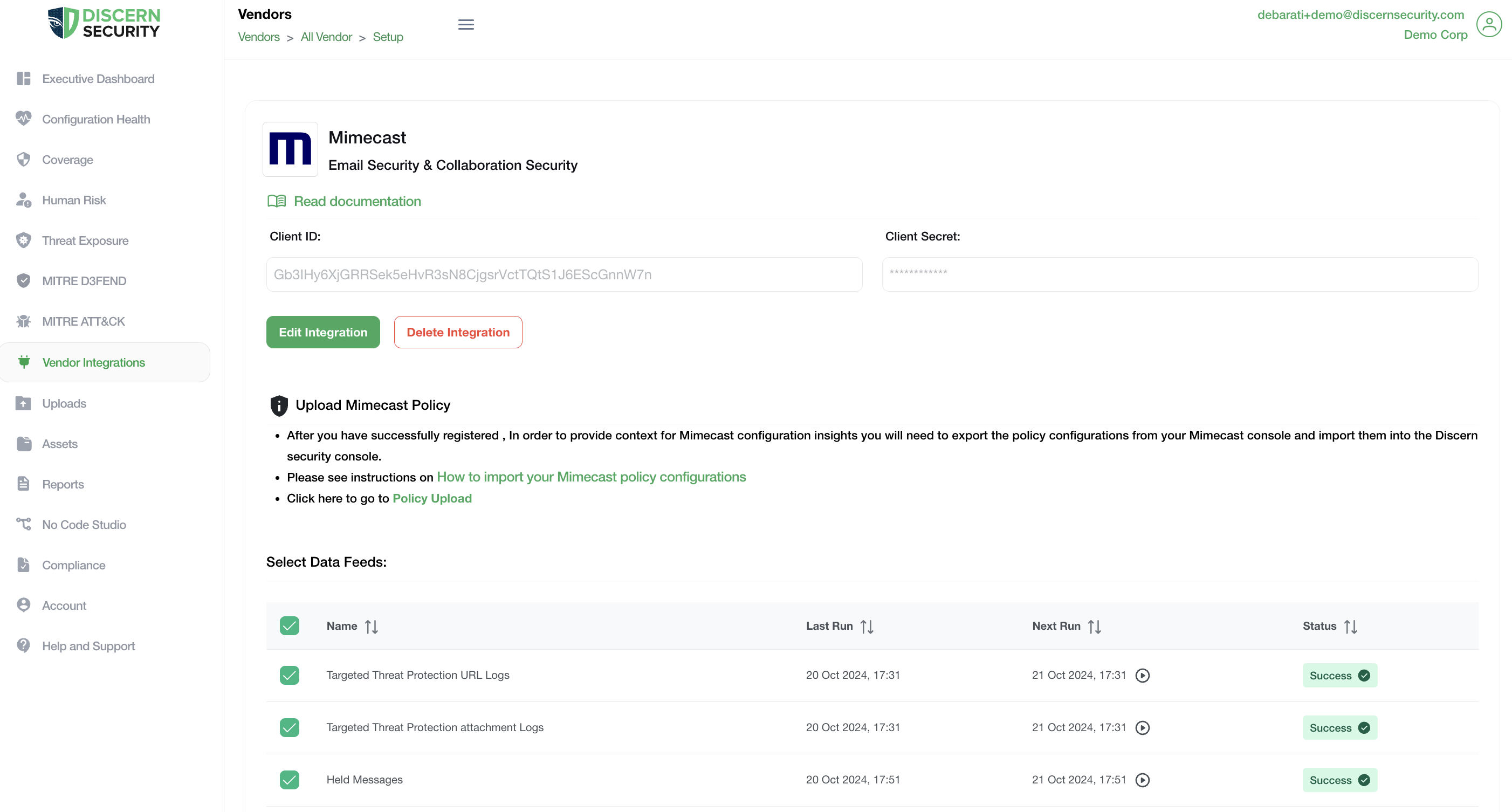Toggle the select-all data feeds checkbox
1512x812 pixels.
pyautogui.click(x=290, y=626)
